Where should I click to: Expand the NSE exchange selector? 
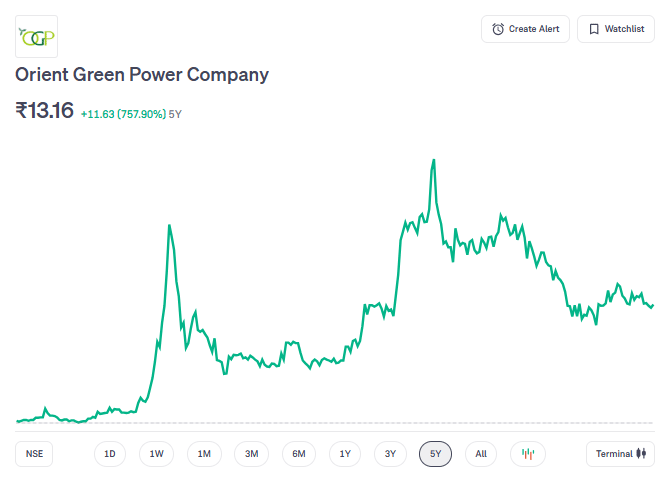tap(35, 454)
